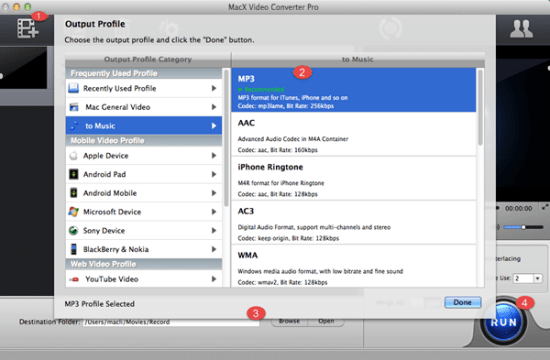
Task: Click the music profile list scrollbar
Action: (x=480, y=107)
